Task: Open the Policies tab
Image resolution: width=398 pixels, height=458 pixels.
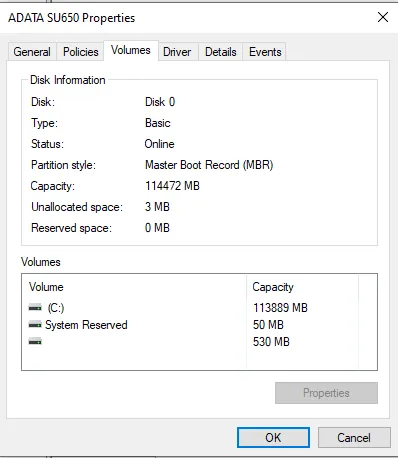Action: click(x=81, y=52)
